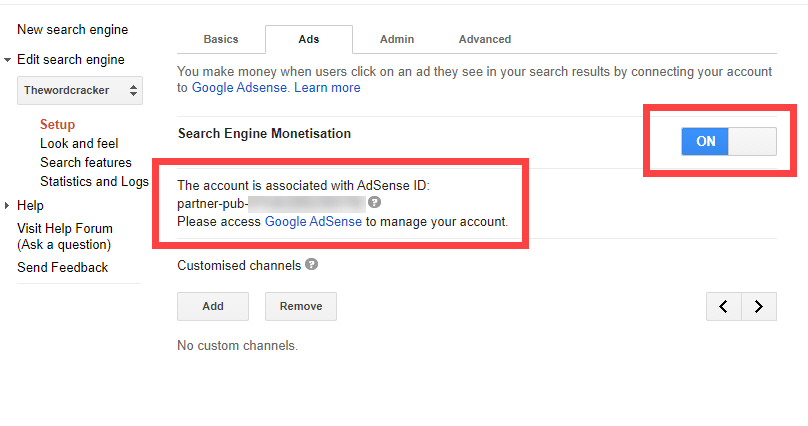Click the Learn more link
The height and width of the screenshot is (426, 808).
pyautogui.click(x=327, y=88)
